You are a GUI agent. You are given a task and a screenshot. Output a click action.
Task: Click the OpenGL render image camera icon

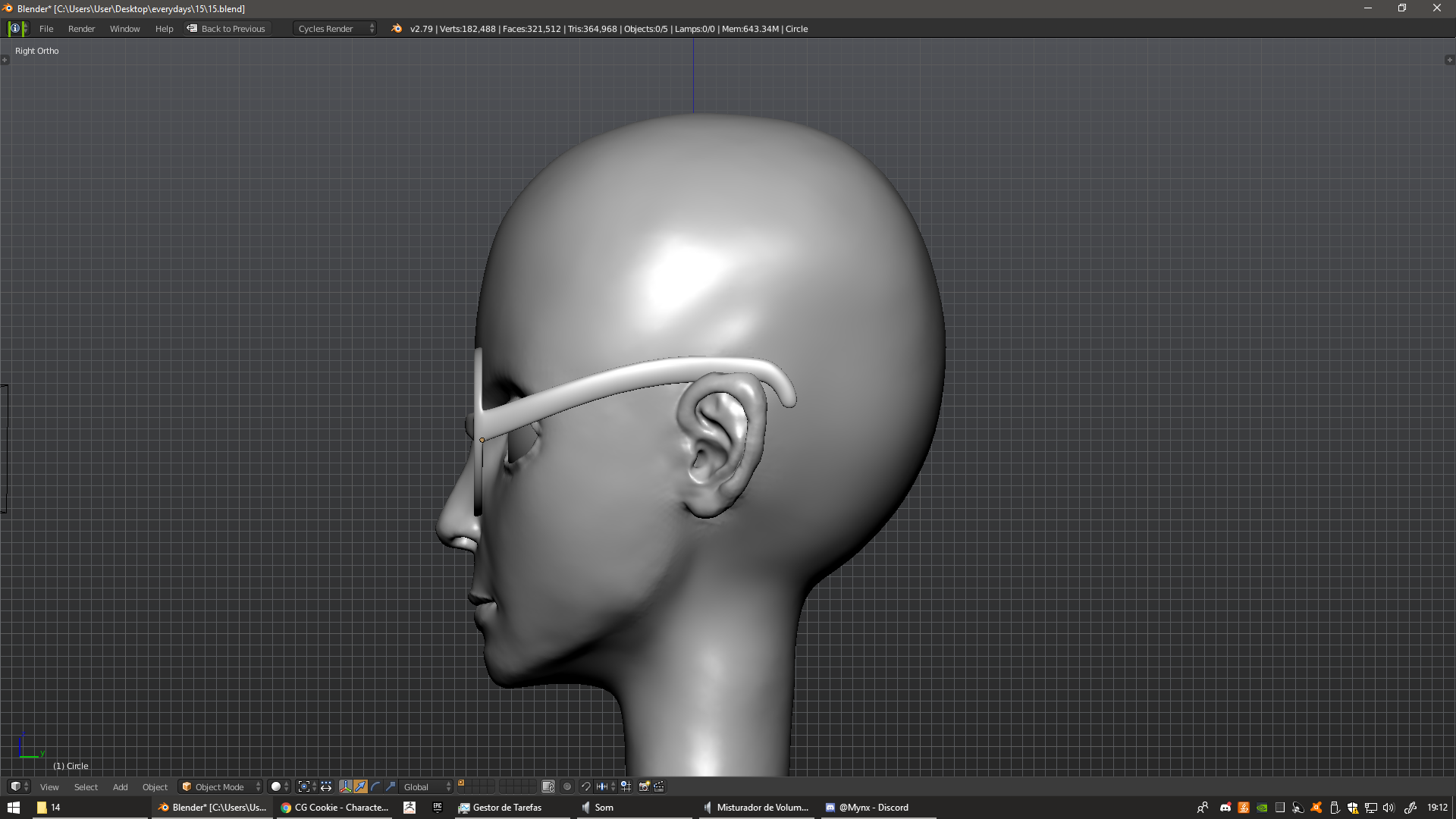pyautogui.click(x=644, y=786)
